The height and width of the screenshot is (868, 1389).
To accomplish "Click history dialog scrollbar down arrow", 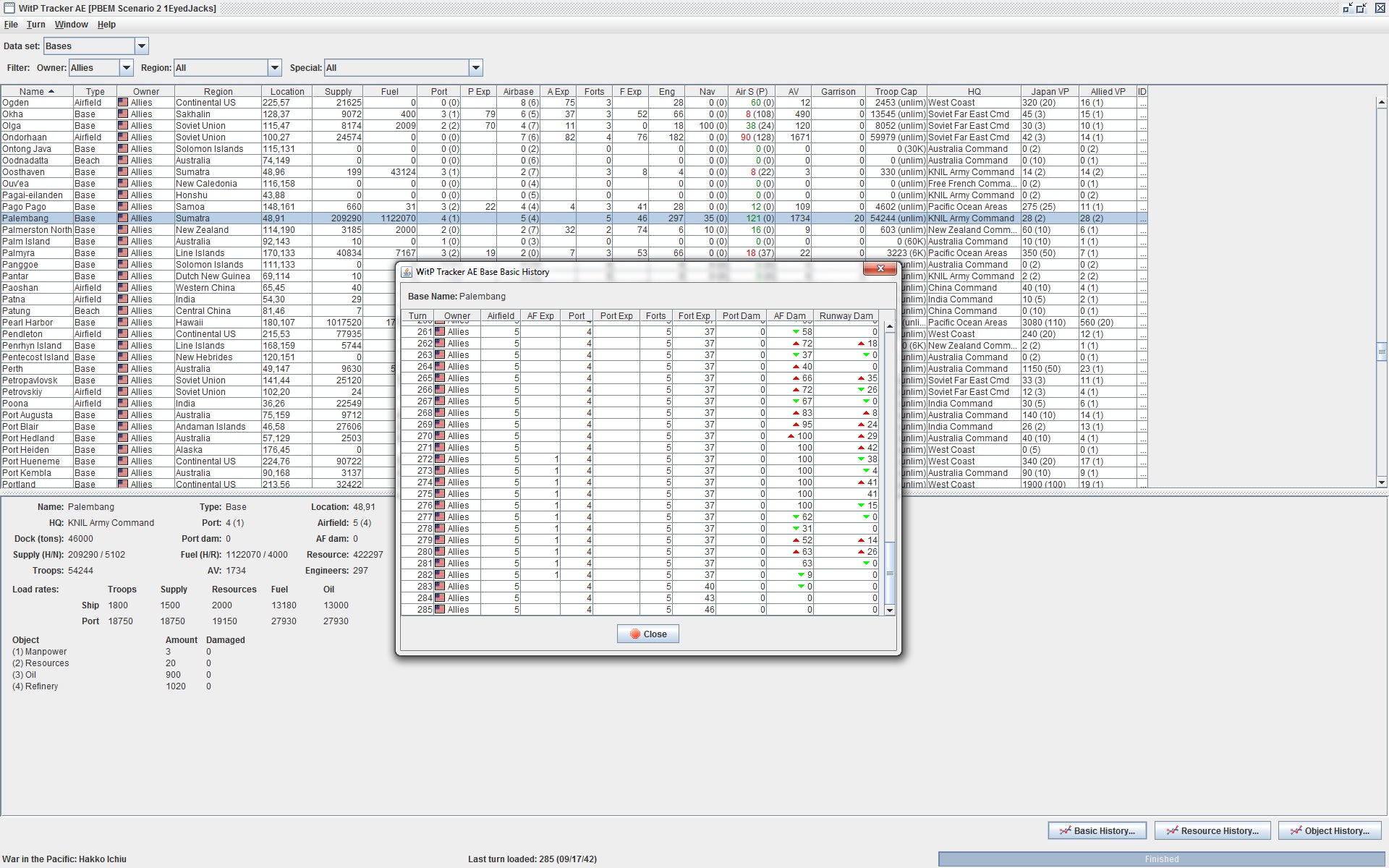I will click(890, 610).
